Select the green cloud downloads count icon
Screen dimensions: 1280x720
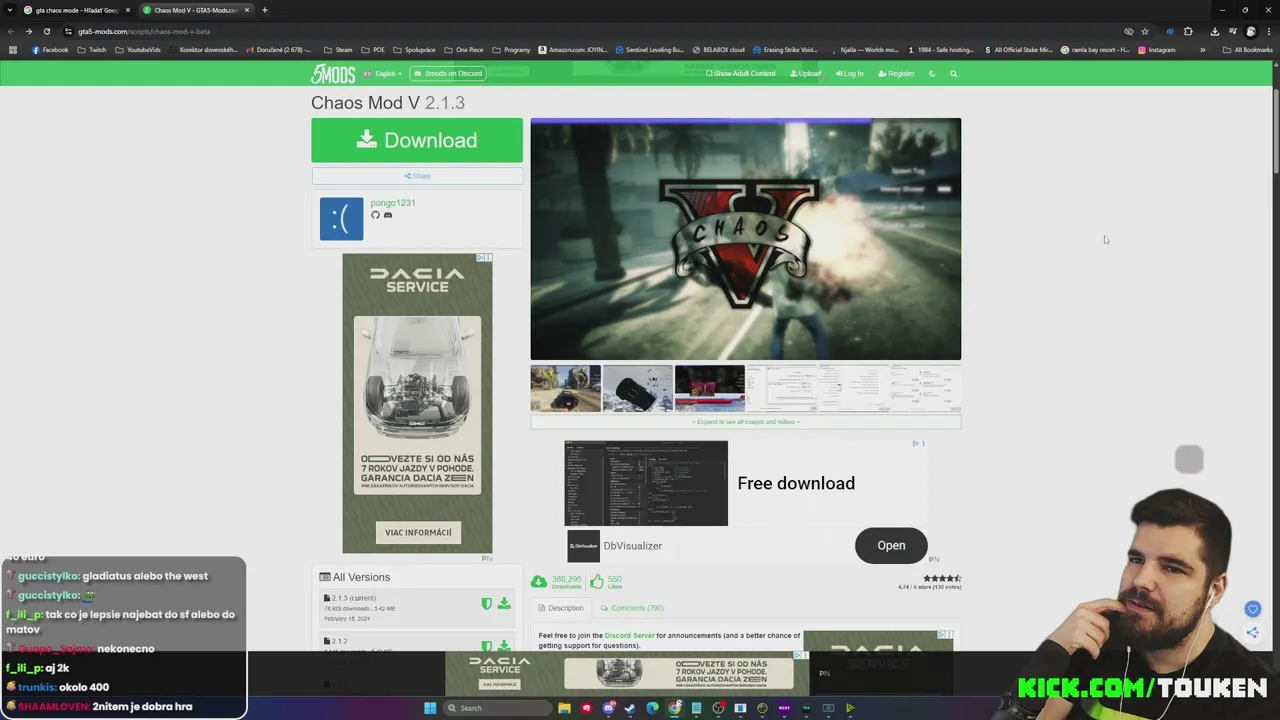tap(539, 581)
